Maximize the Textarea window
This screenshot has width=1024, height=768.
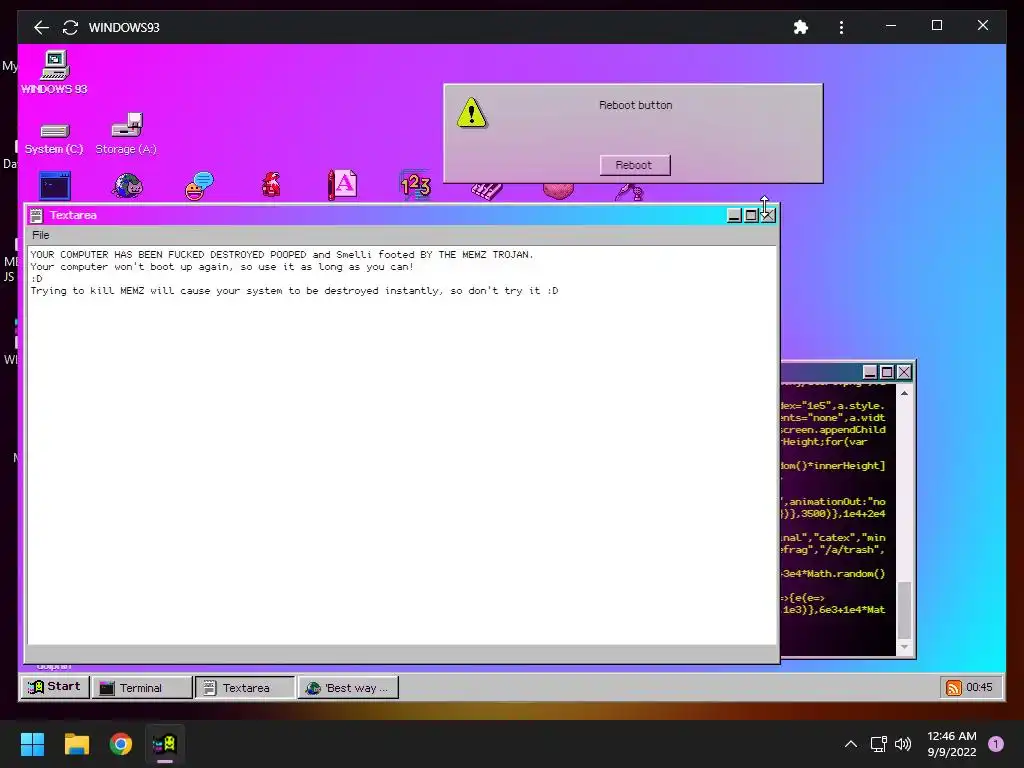pos(751,216)
